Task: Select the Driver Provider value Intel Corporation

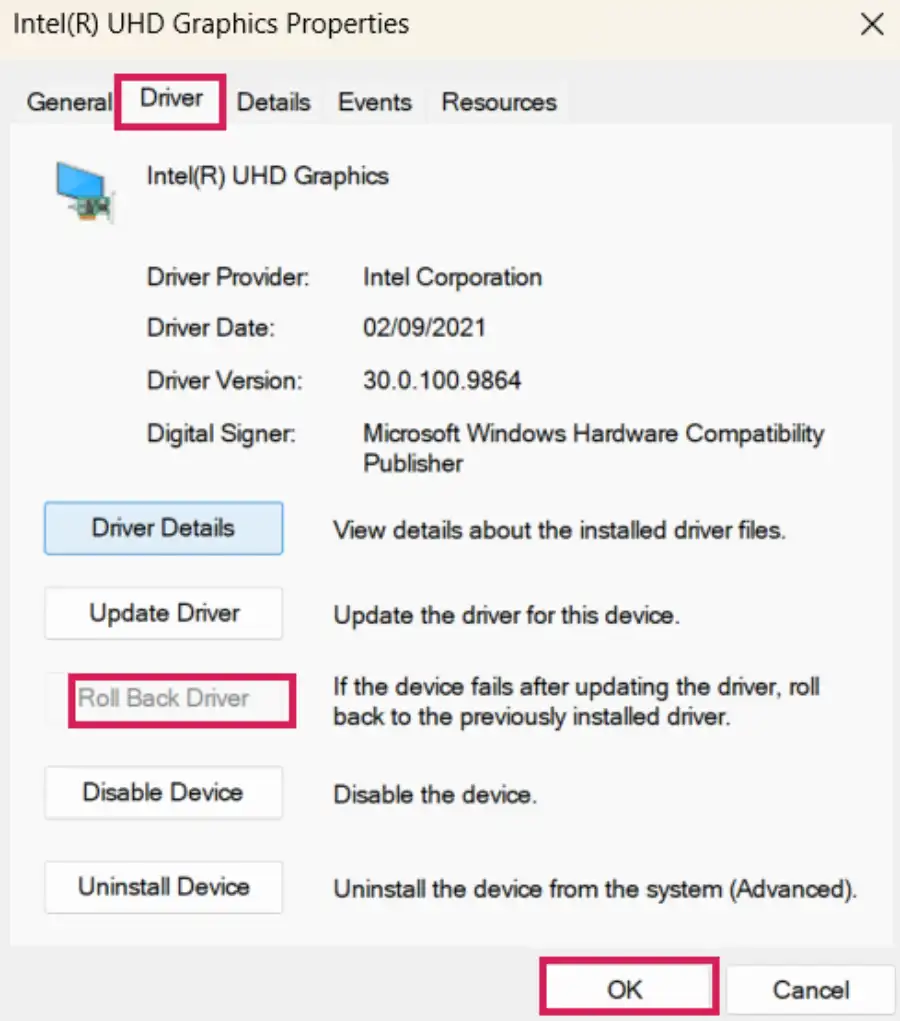Action: click(452, 277)
